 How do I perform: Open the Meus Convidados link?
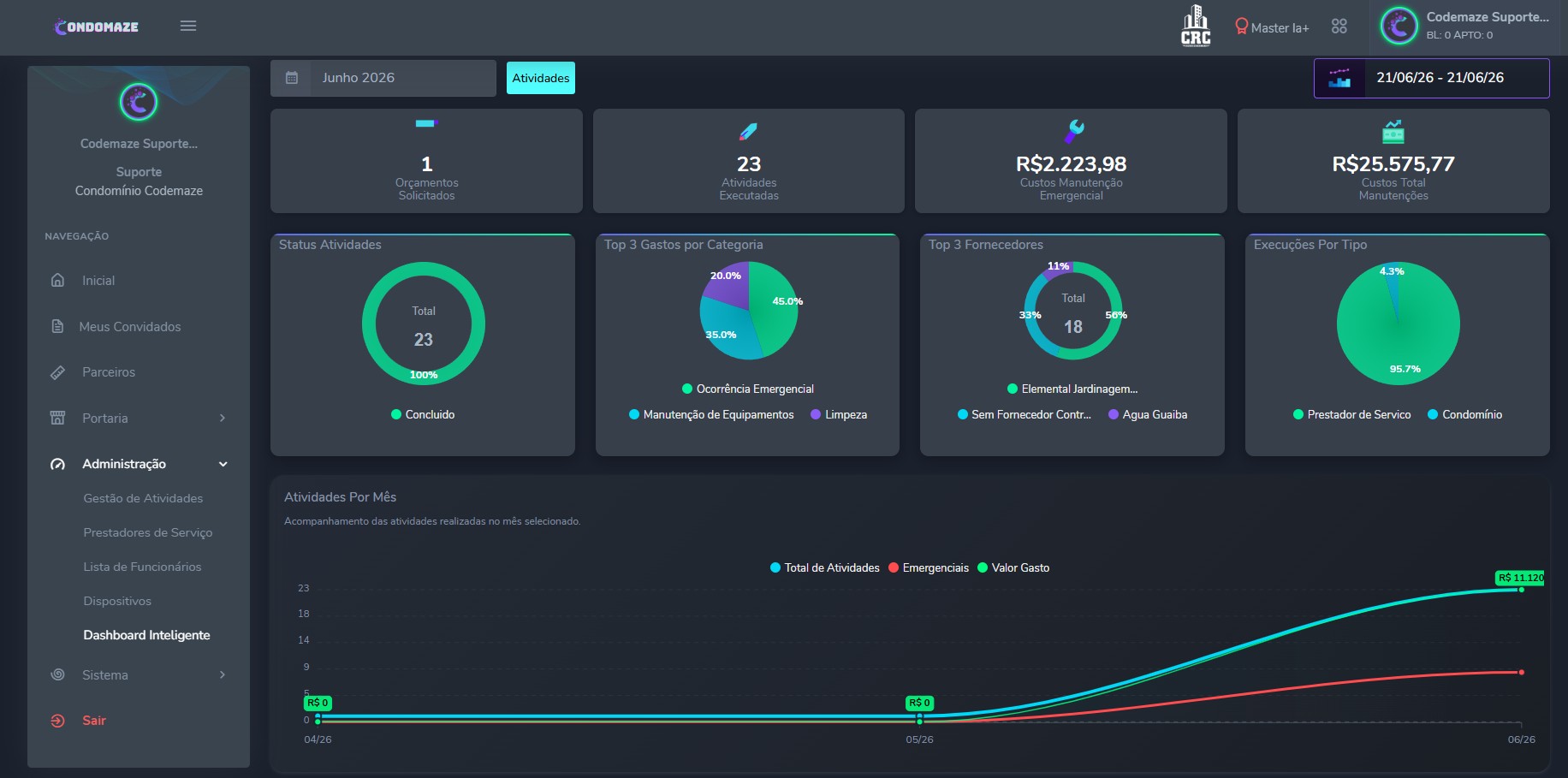click(130, 326)
